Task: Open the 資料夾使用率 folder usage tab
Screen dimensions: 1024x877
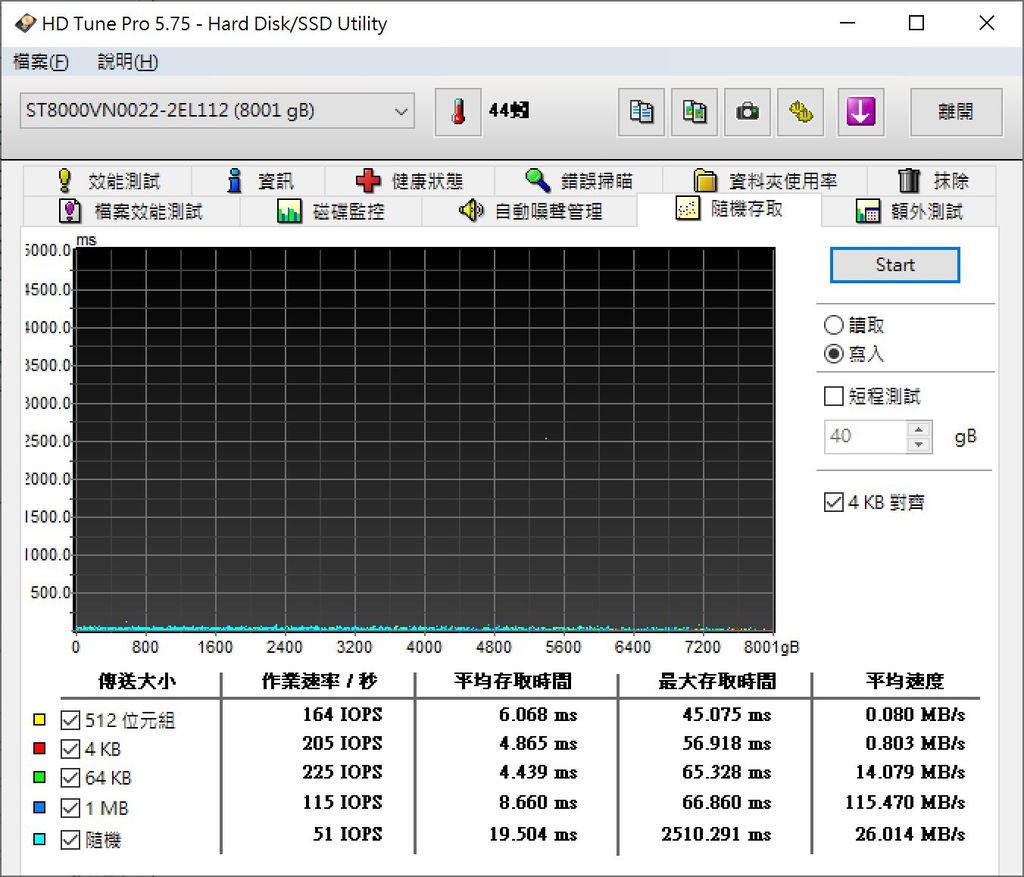Action: click(765, 180)
